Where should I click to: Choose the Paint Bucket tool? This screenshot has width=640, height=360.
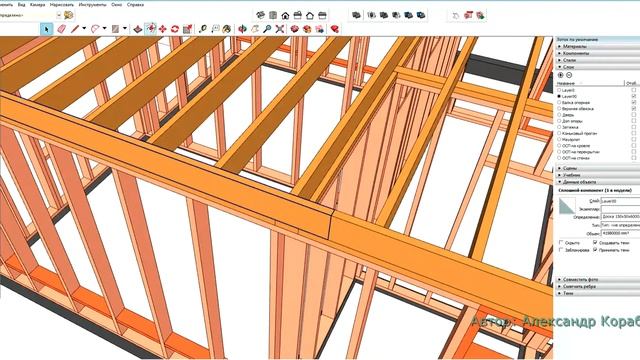227,29
